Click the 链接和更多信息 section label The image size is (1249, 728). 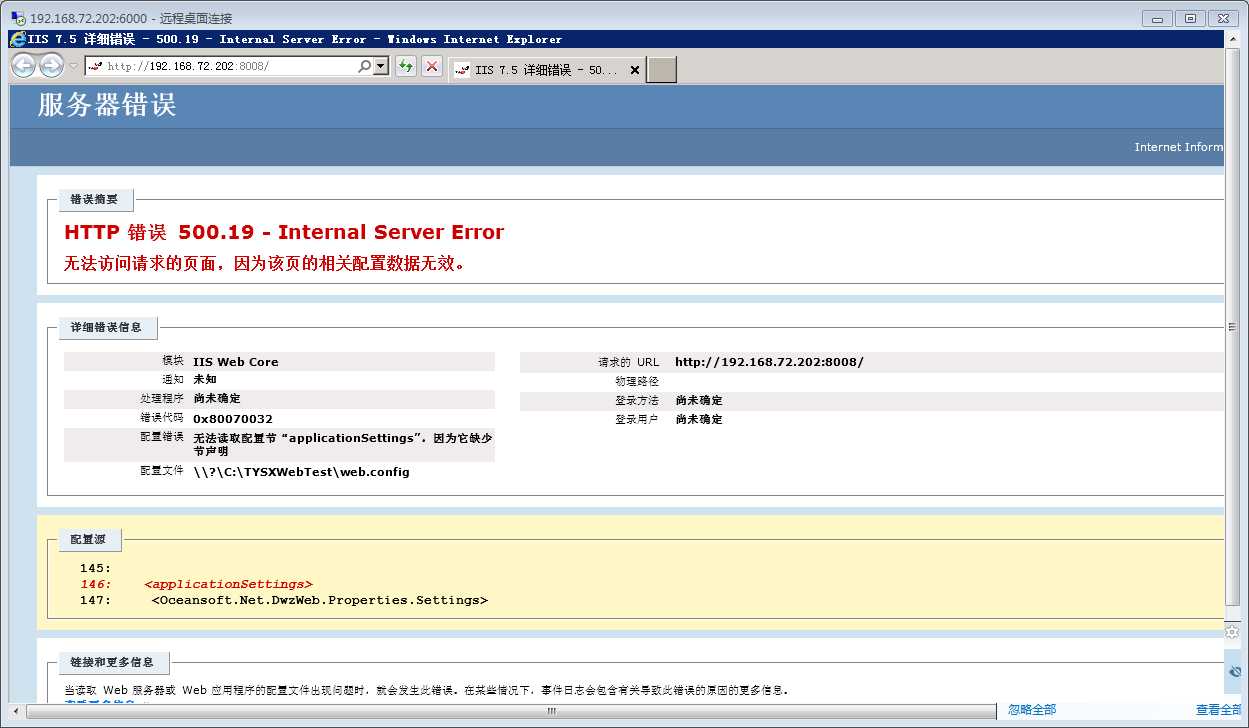[112, 662]
